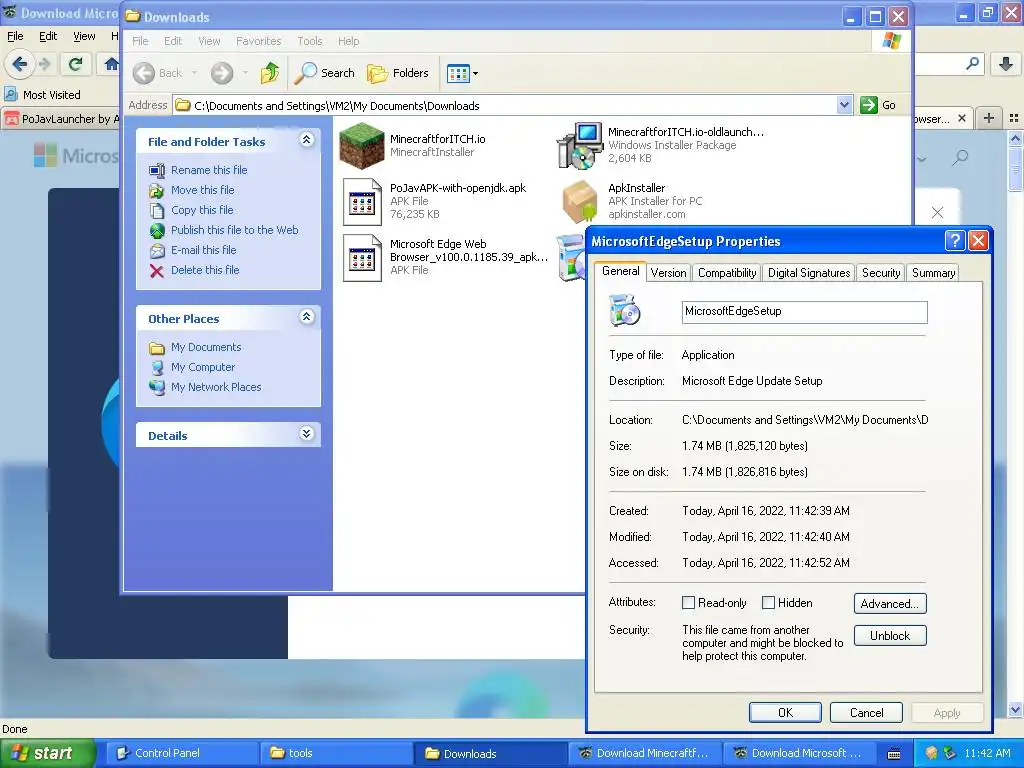
Task: Open the address bar dropdown arrow
Action: (x=844, y=105)
